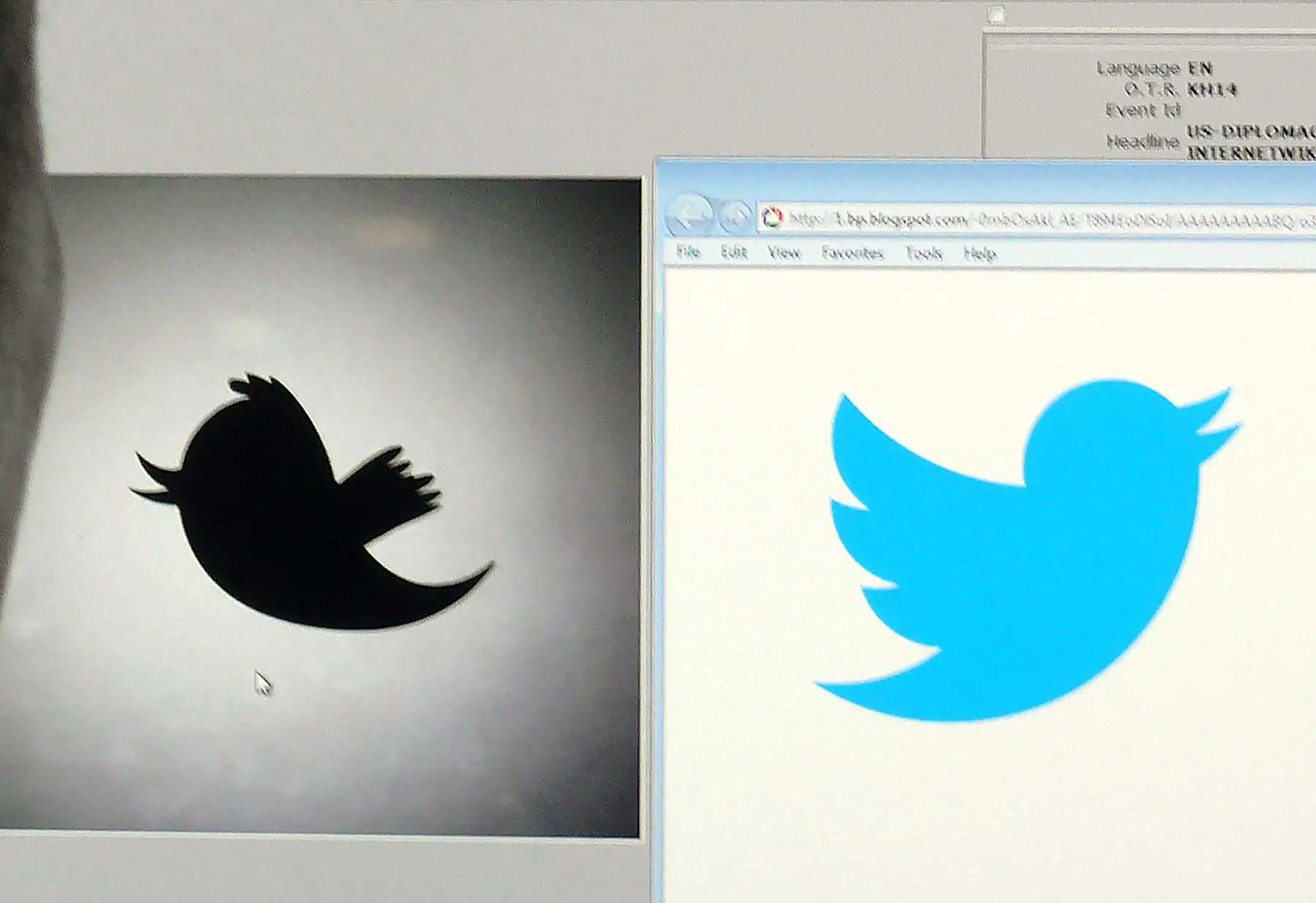Open the Tools menu
Screen dimensions: 1316x903
(x=923, y=253)
